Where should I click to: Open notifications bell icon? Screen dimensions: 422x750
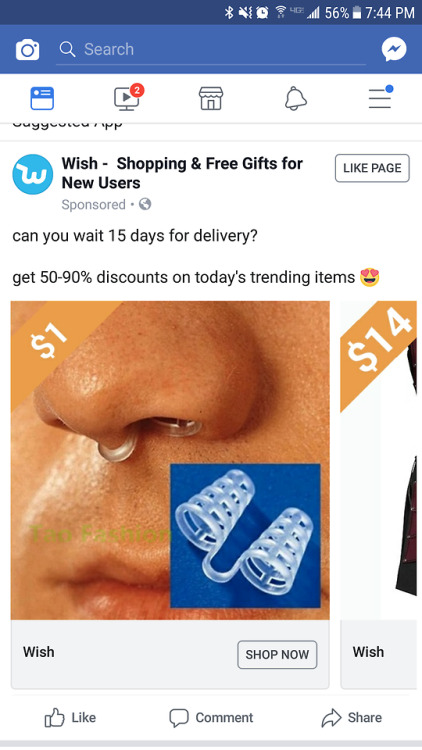(x=296, y=99)
